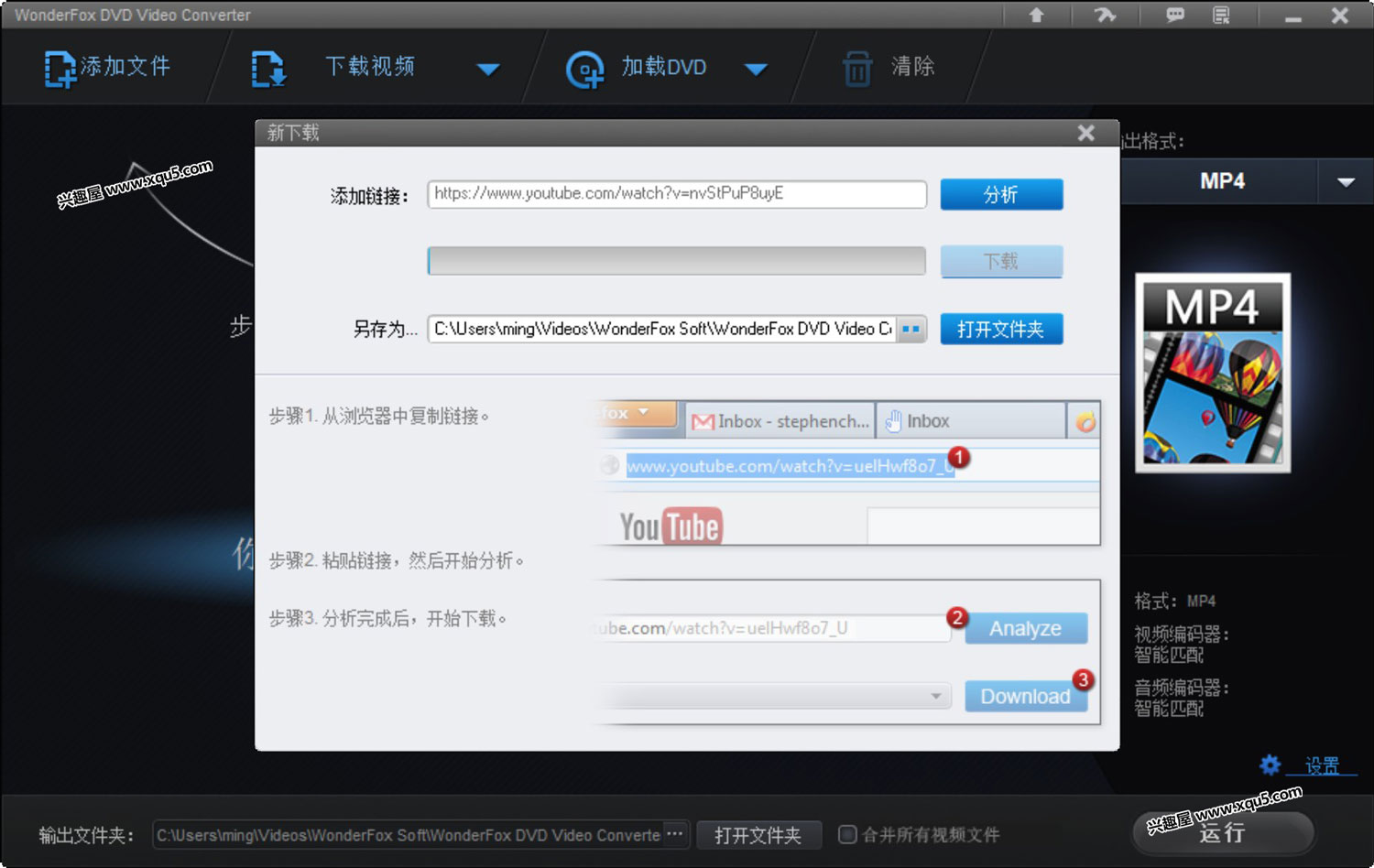
Task: Click the 加载DVD toolbar label
Action: (664, 67)
